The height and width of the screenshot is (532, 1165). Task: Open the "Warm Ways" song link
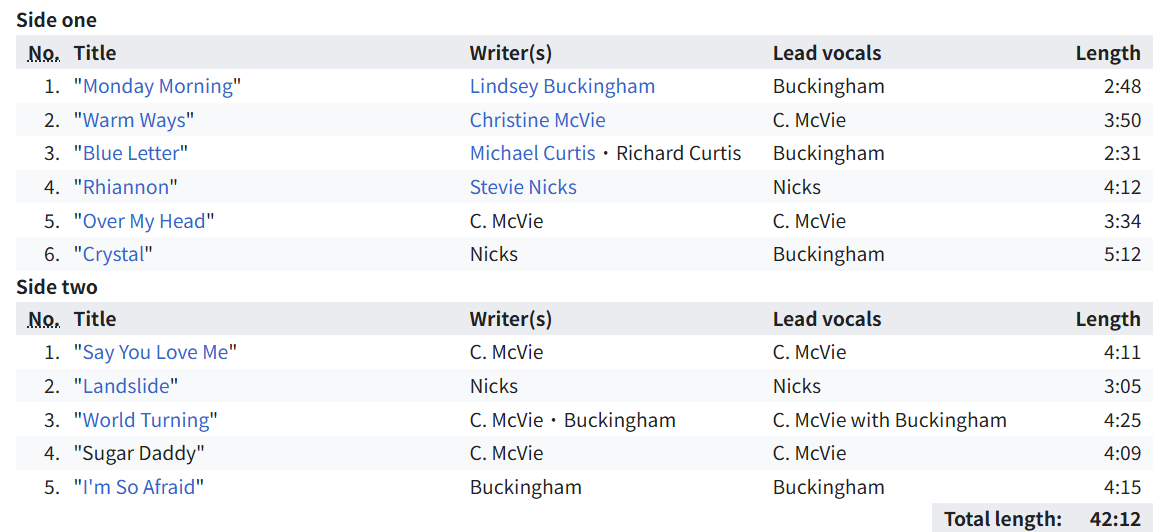134,120
